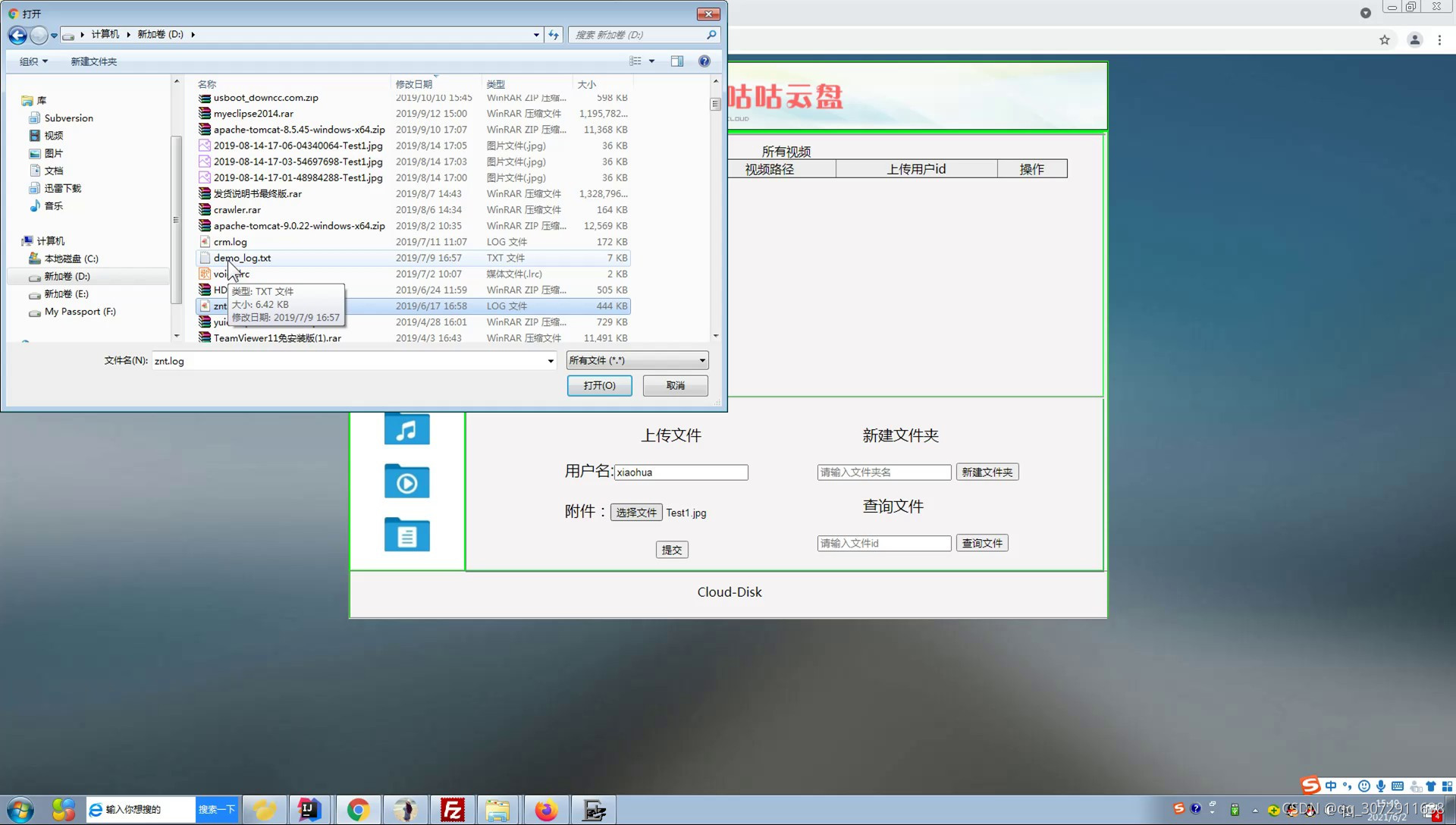Open the documents folder icon on the cloud disk page
The height and width of the screenshot is (825, 1456).
(407, 535)
